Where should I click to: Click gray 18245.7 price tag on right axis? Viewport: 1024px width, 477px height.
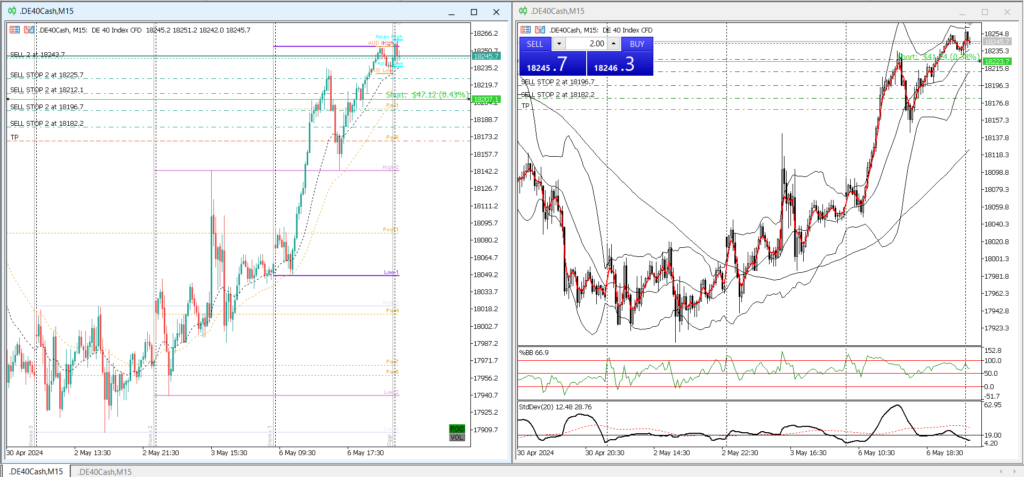tap(997, 42)
